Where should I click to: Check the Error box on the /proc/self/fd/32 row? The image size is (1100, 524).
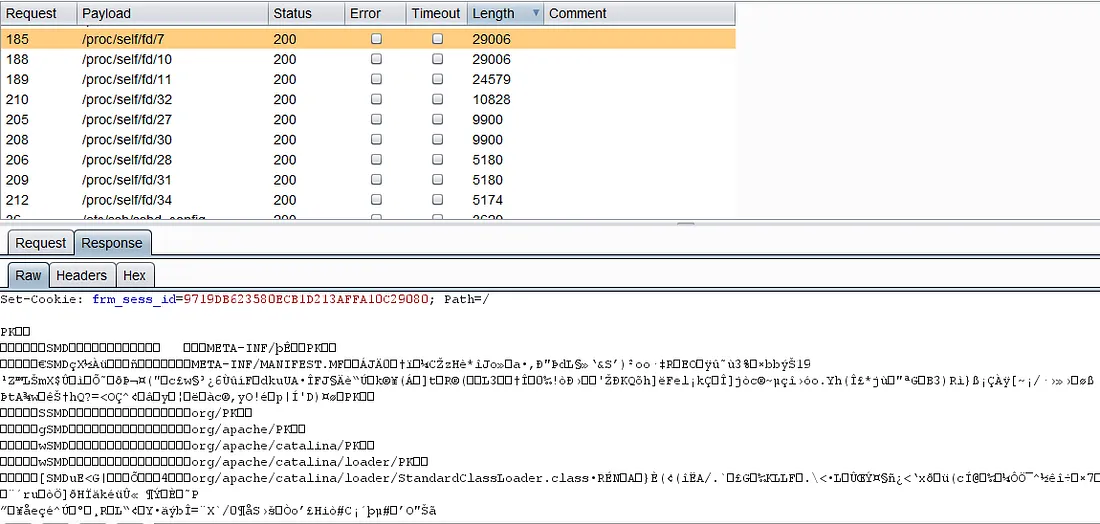tap(376, 99)
